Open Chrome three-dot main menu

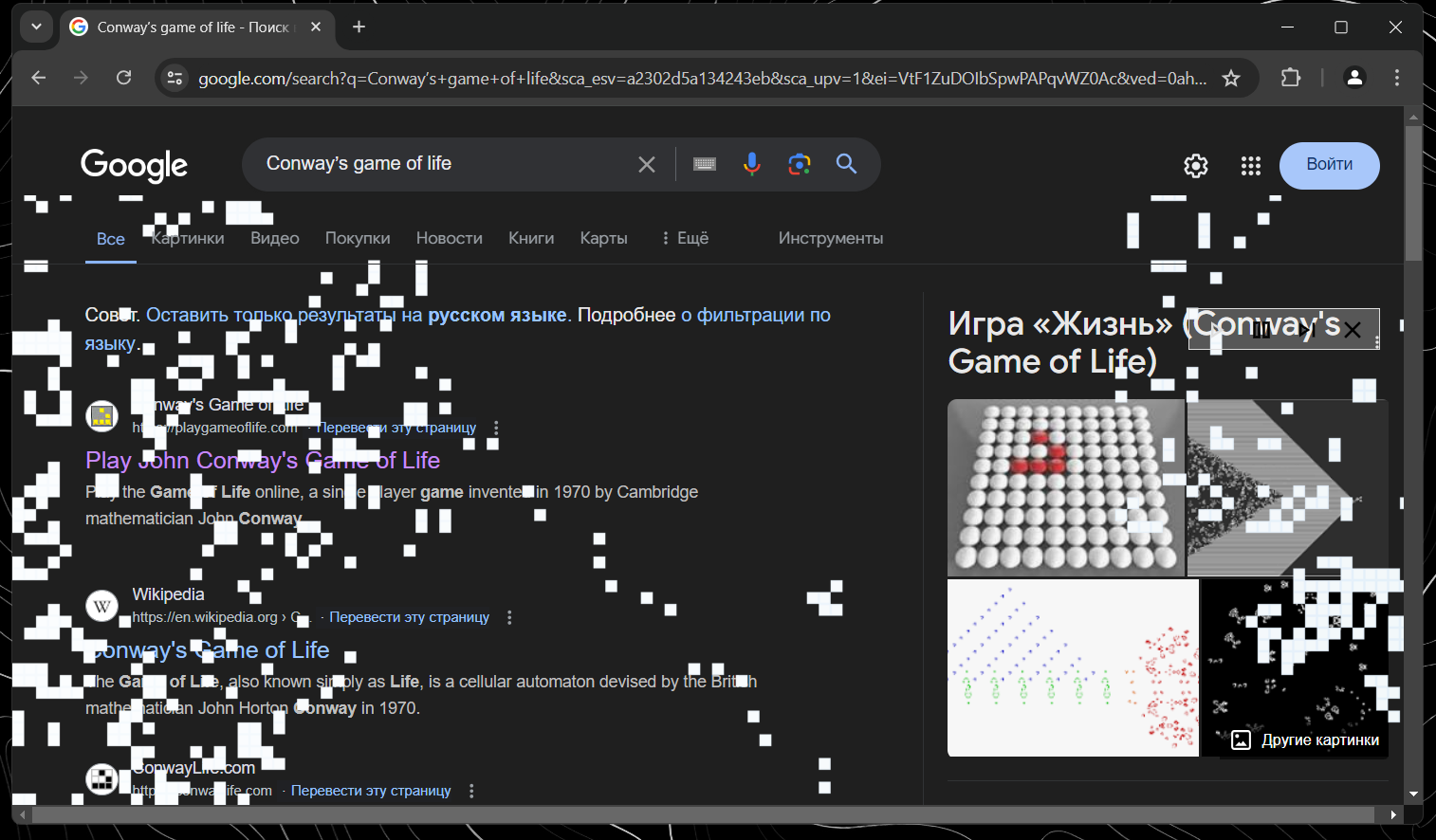click(1396, 78)
